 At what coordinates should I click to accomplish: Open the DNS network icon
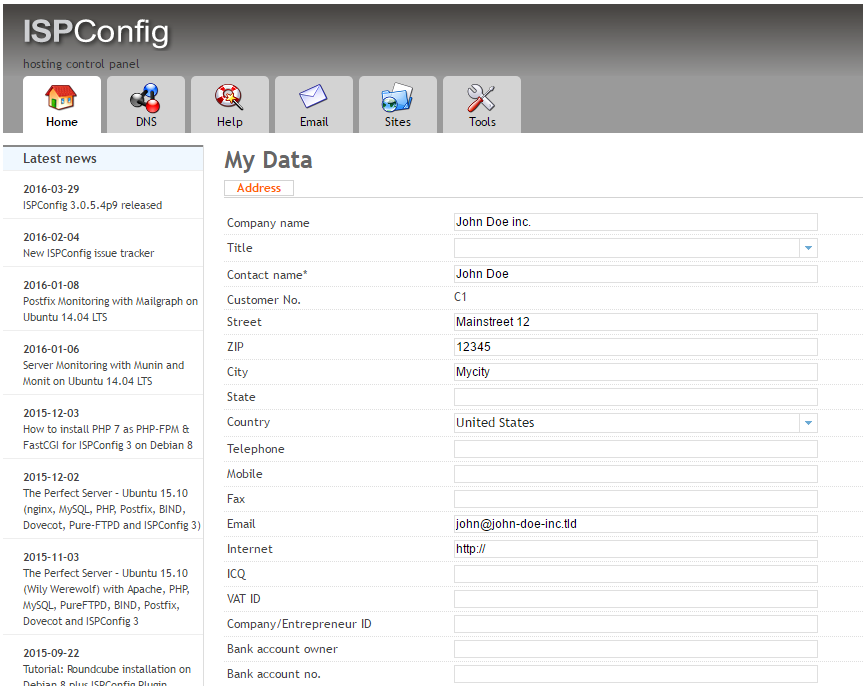click(145, 97)
